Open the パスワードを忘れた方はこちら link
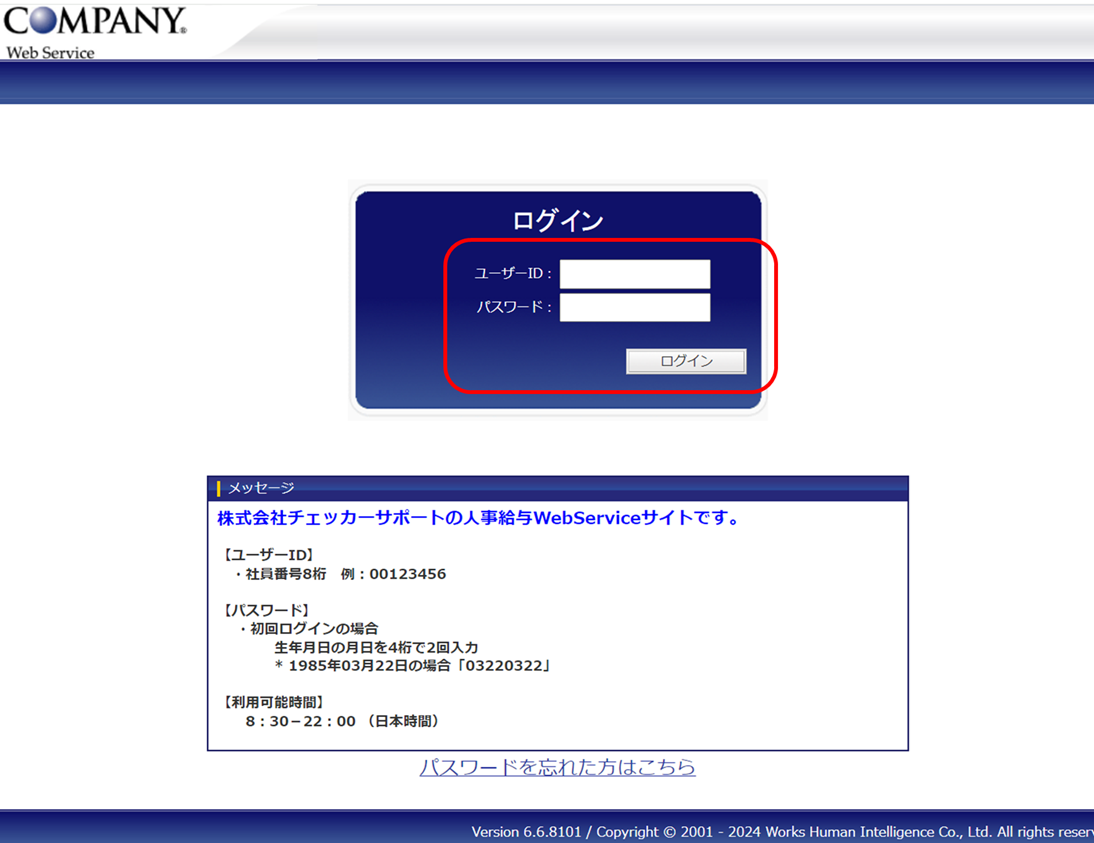 click(x=557, y=767)
